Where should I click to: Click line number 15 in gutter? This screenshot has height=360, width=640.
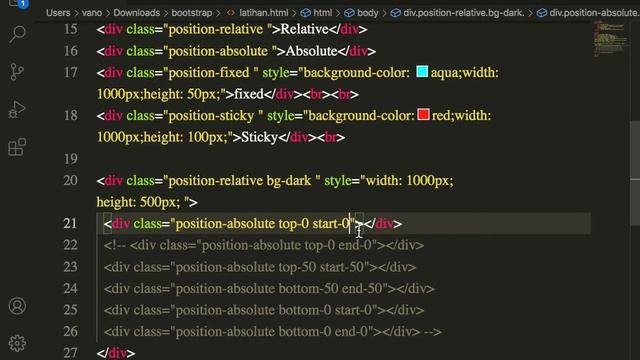coord(71,29)
